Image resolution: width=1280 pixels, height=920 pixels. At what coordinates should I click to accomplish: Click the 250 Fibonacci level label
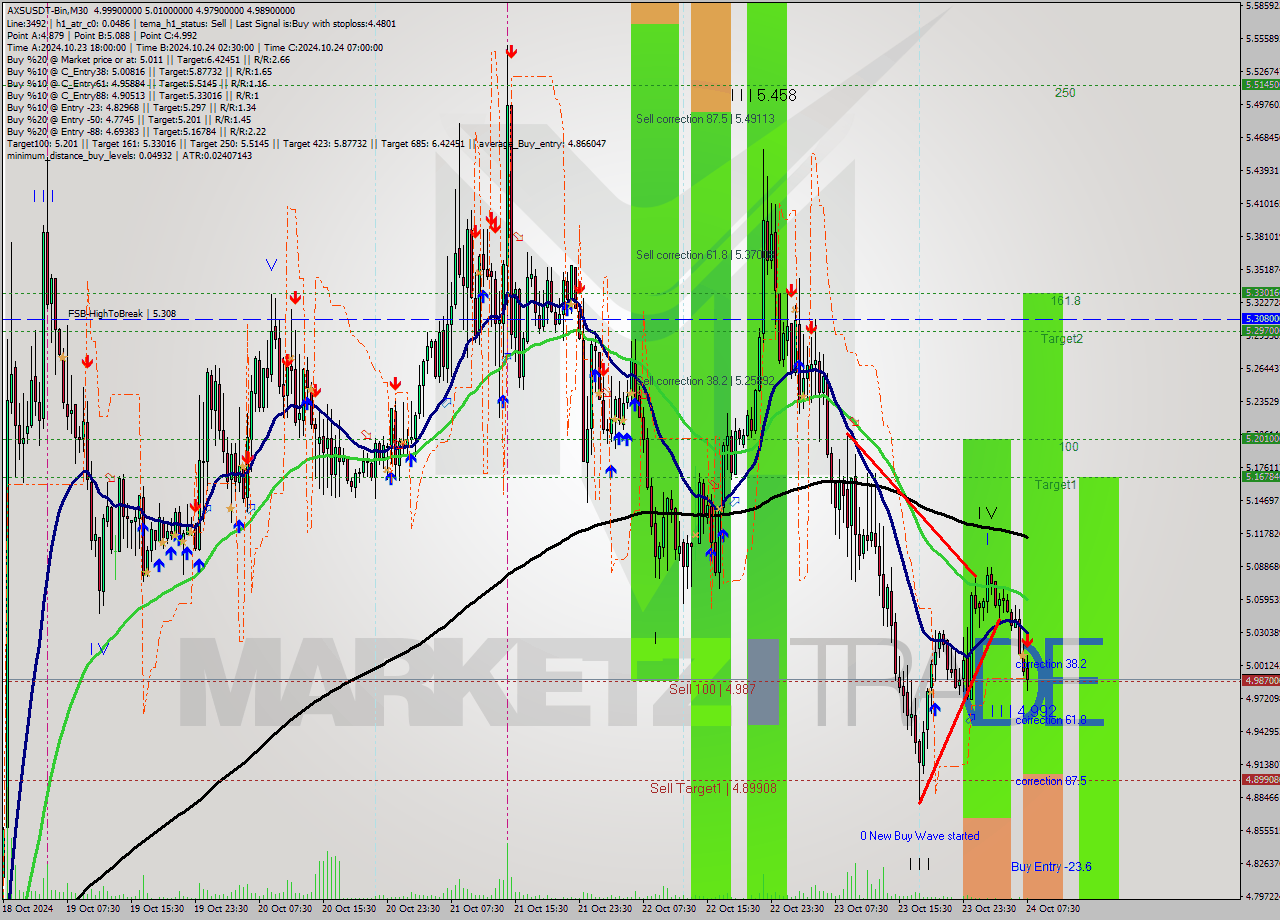[x=1065, y=93]
